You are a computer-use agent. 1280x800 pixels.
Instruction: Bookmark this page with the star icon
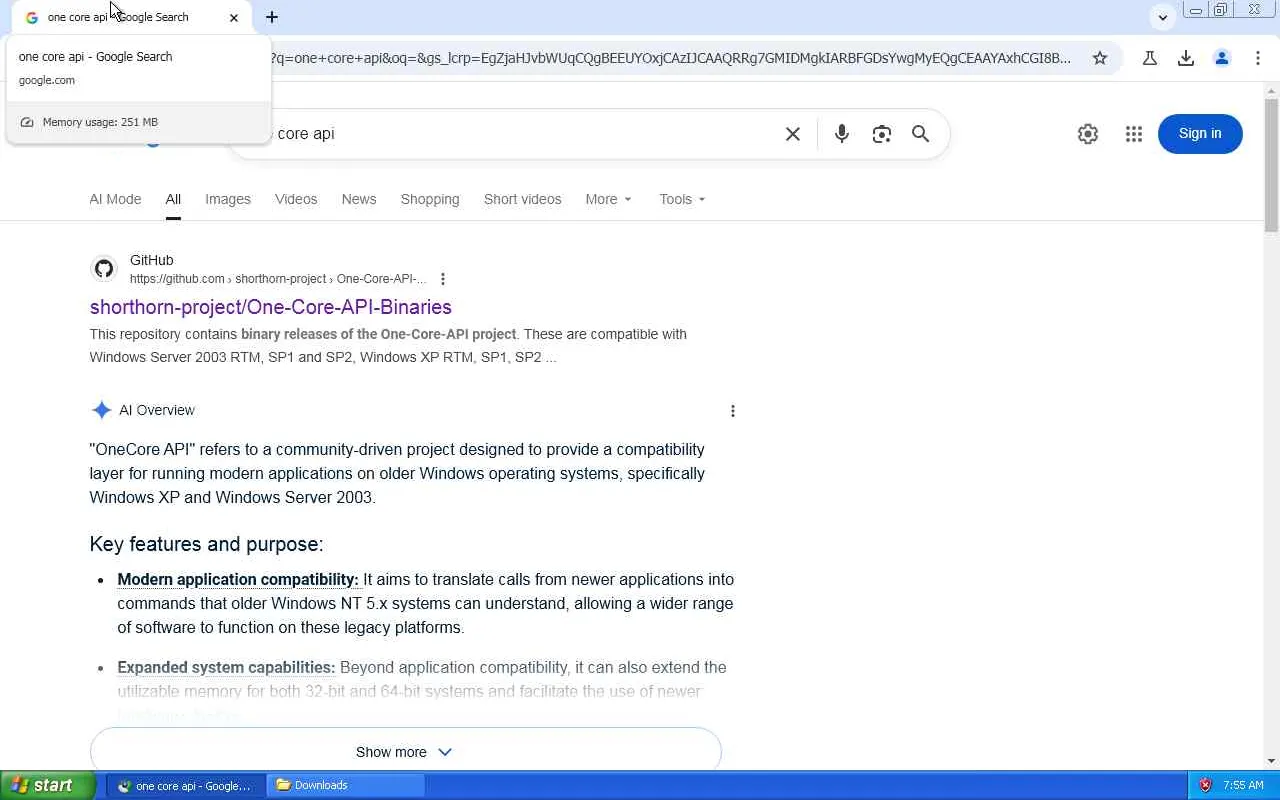click(x=1100, y=58)
